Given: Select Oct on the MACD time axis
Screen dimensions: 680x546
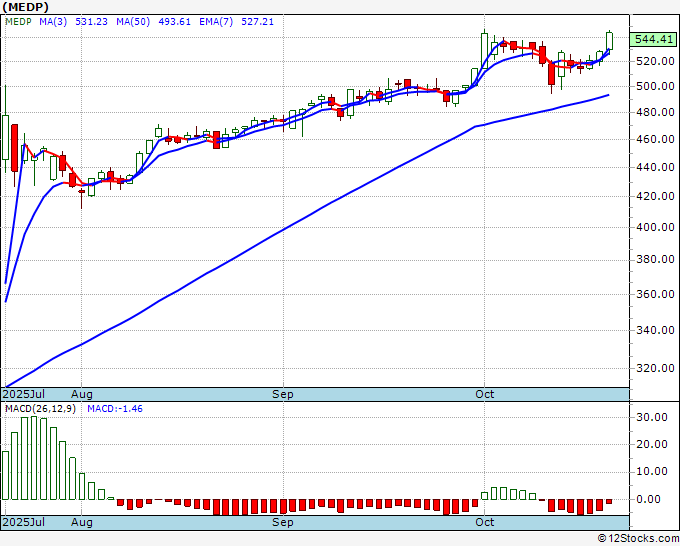Looking at the screenshot, I should pos(484,522).
